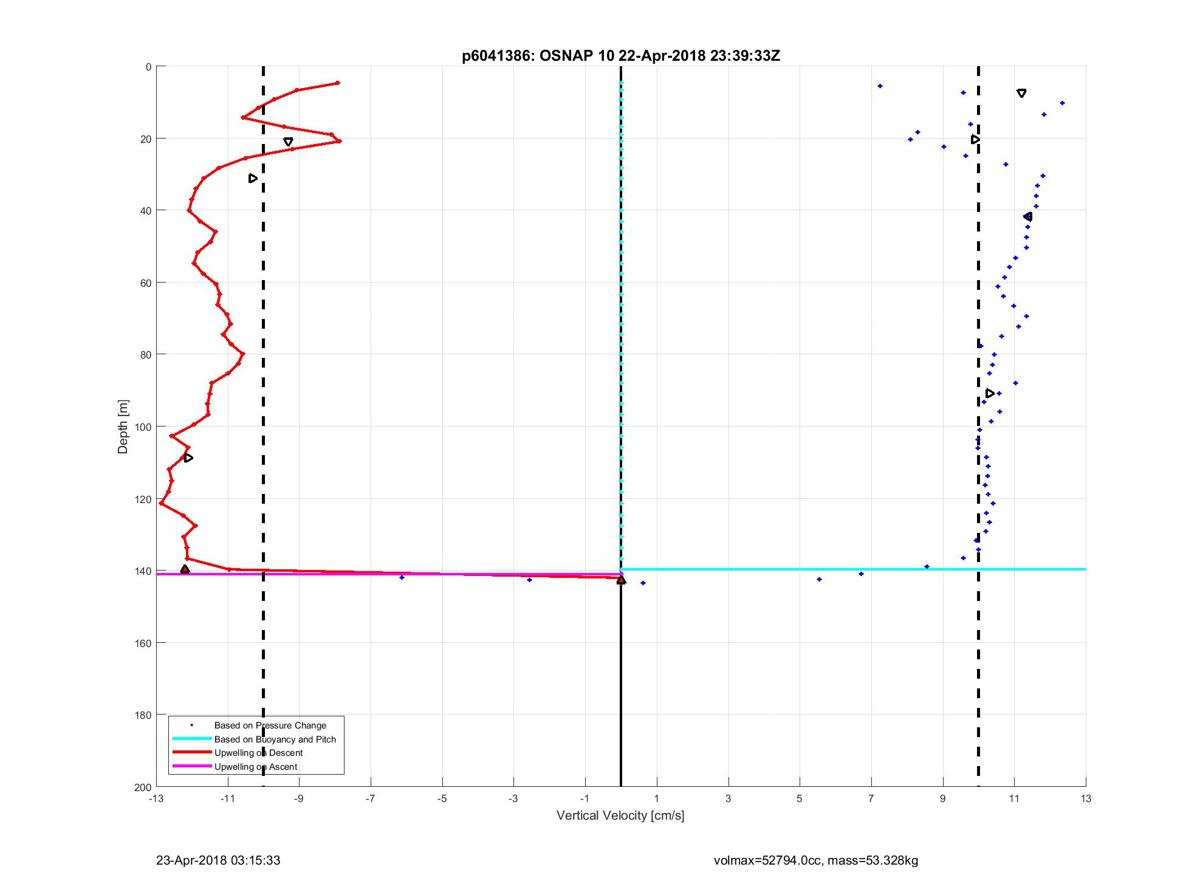The height and width of the screenshot is (885, 1200).
Task: Click legend entry 'Based on Buoyancy and Pitch'
Action: click(x=275, y=738)
